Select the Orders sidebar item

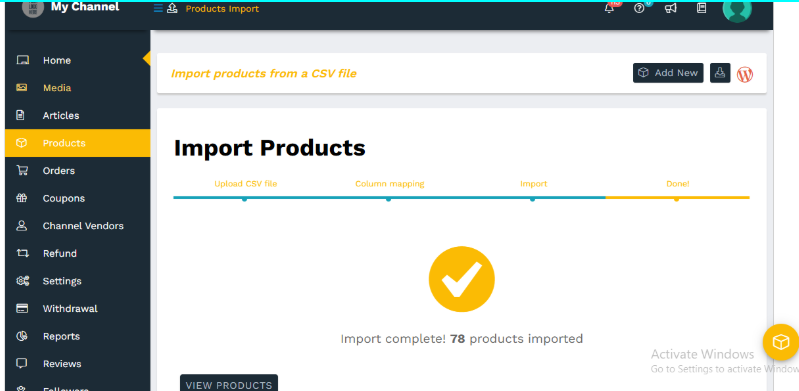(77, 170)
